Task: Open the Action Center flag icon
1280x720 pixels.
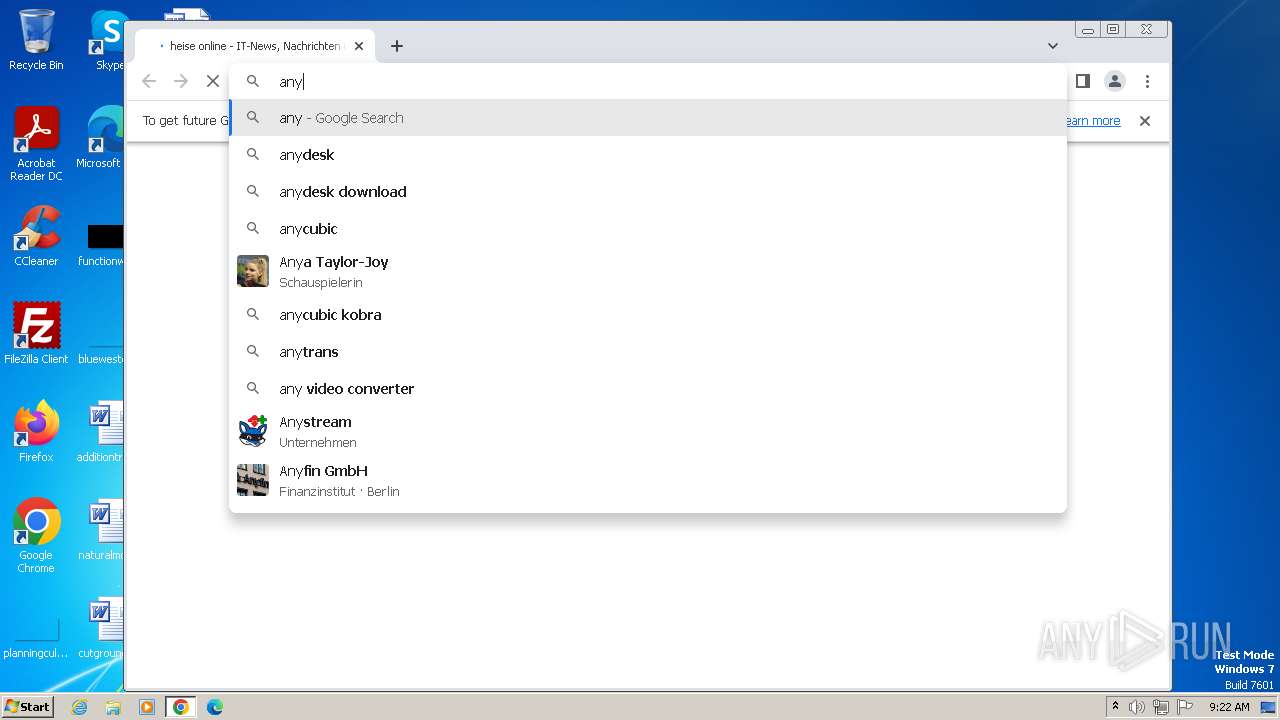Action: (x=1184, y=707)
